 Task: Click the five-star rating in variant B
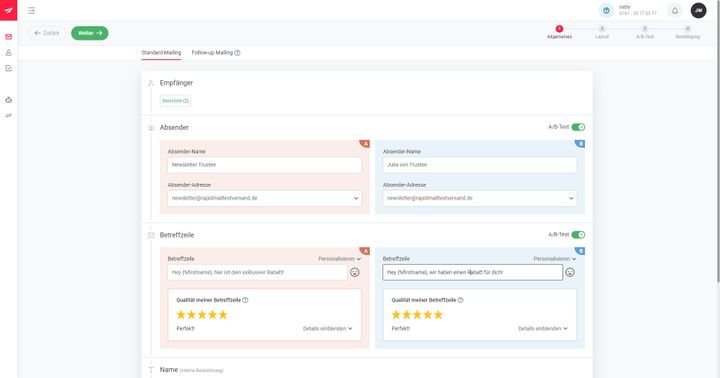[x=417, y=315]
